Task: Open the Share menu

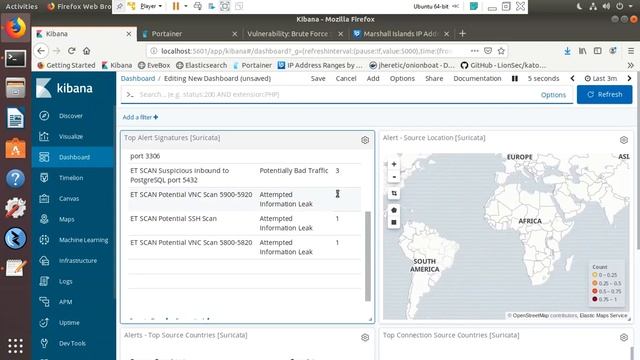Action: point(434,78)
